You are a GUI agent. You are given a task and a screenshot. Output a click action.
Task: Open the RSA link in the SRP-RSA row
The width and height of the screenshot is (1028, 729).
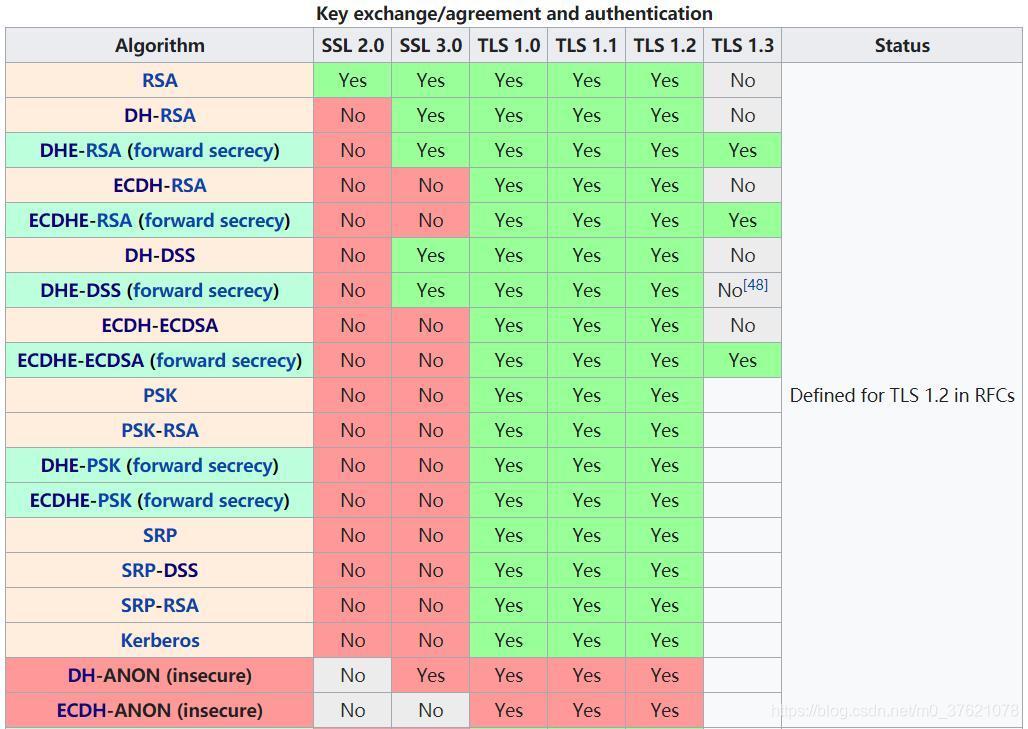pyautogui.click(x=181, y=606)
